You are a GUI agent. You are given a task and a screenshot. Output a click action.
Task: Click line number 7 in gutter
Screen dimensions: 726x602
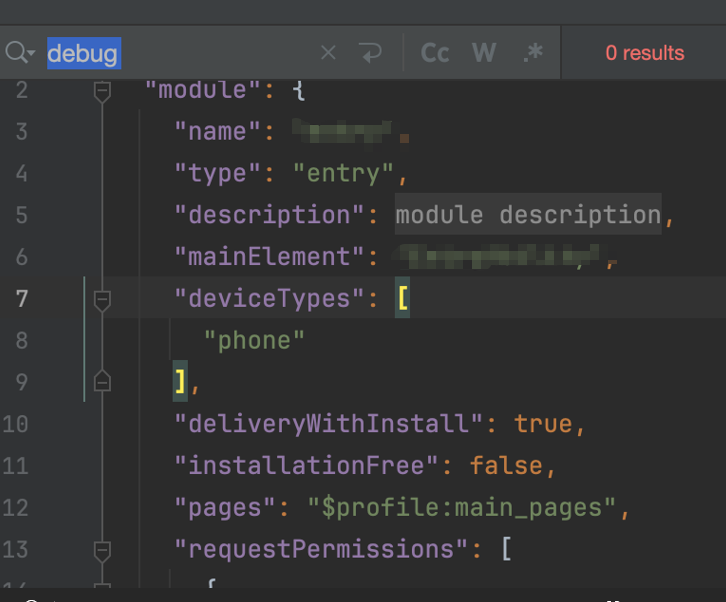[22, 298]
